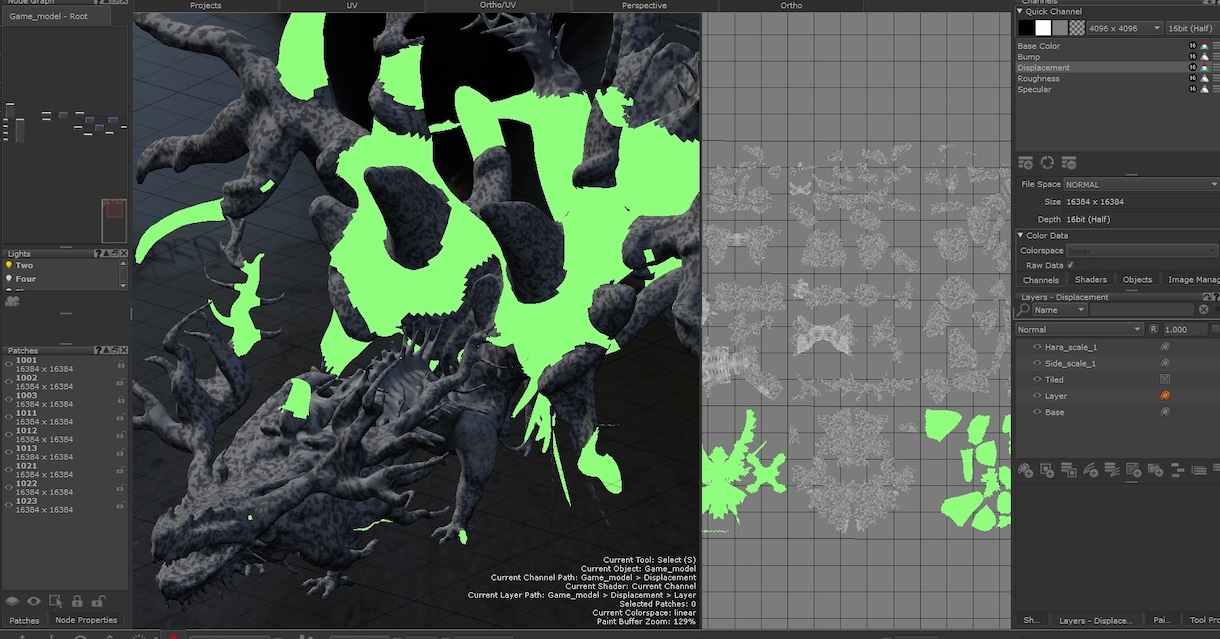Collapse the Color Data section
The width and height of the screenshot is (1220, 639).
[1020, 236]
